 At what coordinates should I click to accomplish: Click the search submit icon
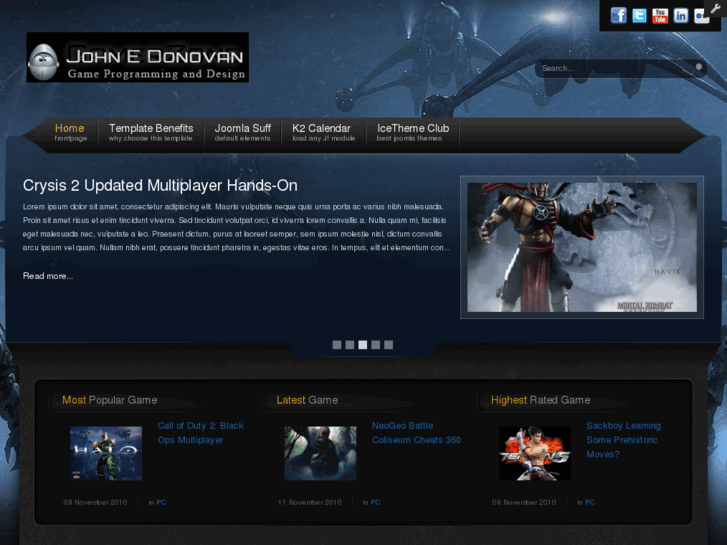pyautogui.click(x=699, y=67)
